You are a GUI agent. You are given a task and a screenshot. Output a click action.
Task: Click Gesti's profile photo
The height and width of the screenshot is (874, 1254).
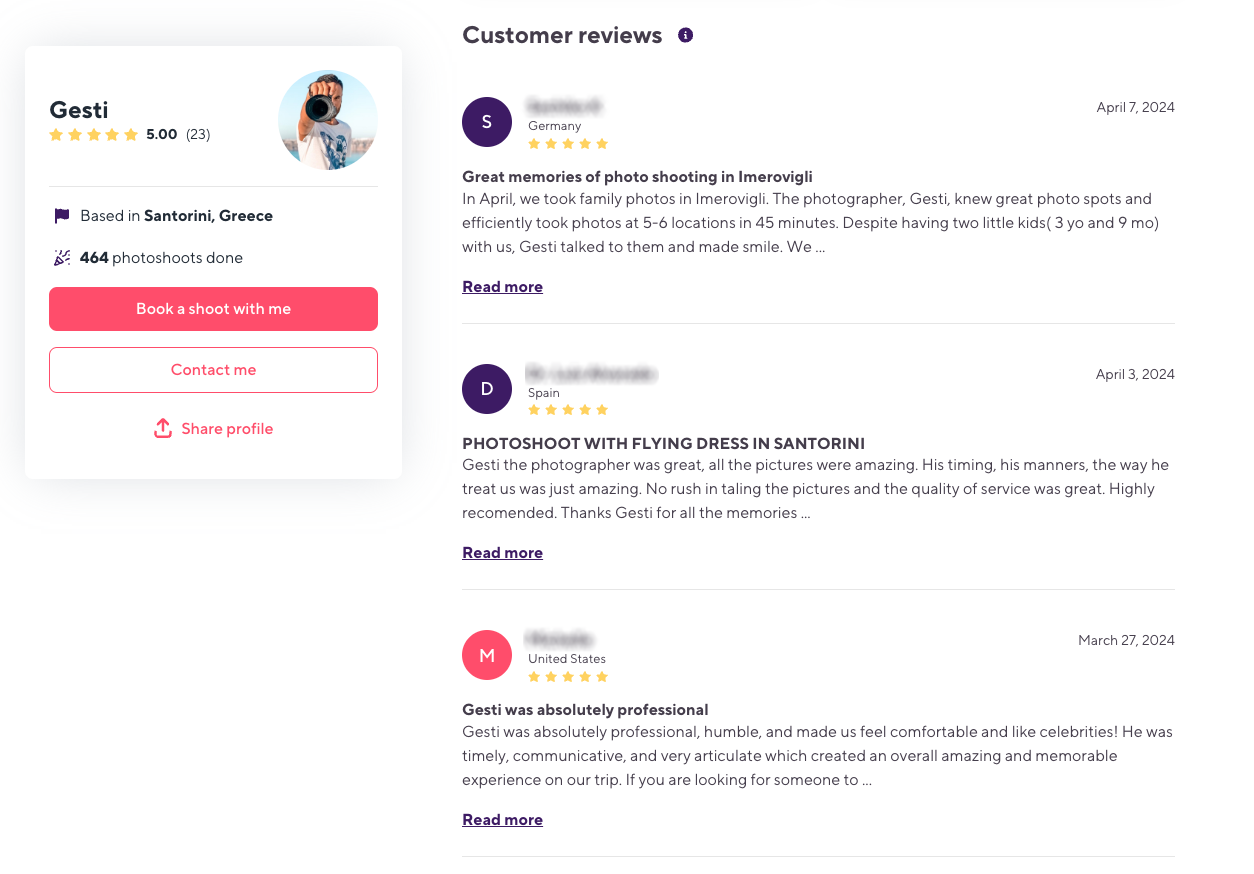coord(327,120)
